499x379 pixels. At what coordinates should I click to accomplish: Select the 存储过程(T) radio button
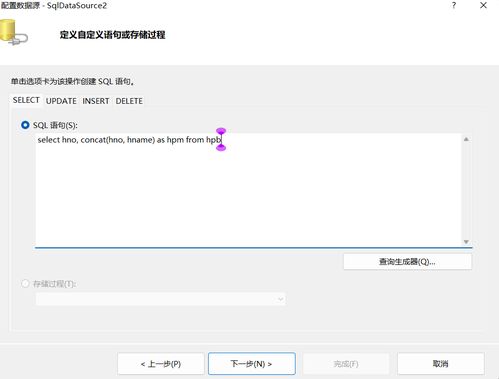point(25,284)
